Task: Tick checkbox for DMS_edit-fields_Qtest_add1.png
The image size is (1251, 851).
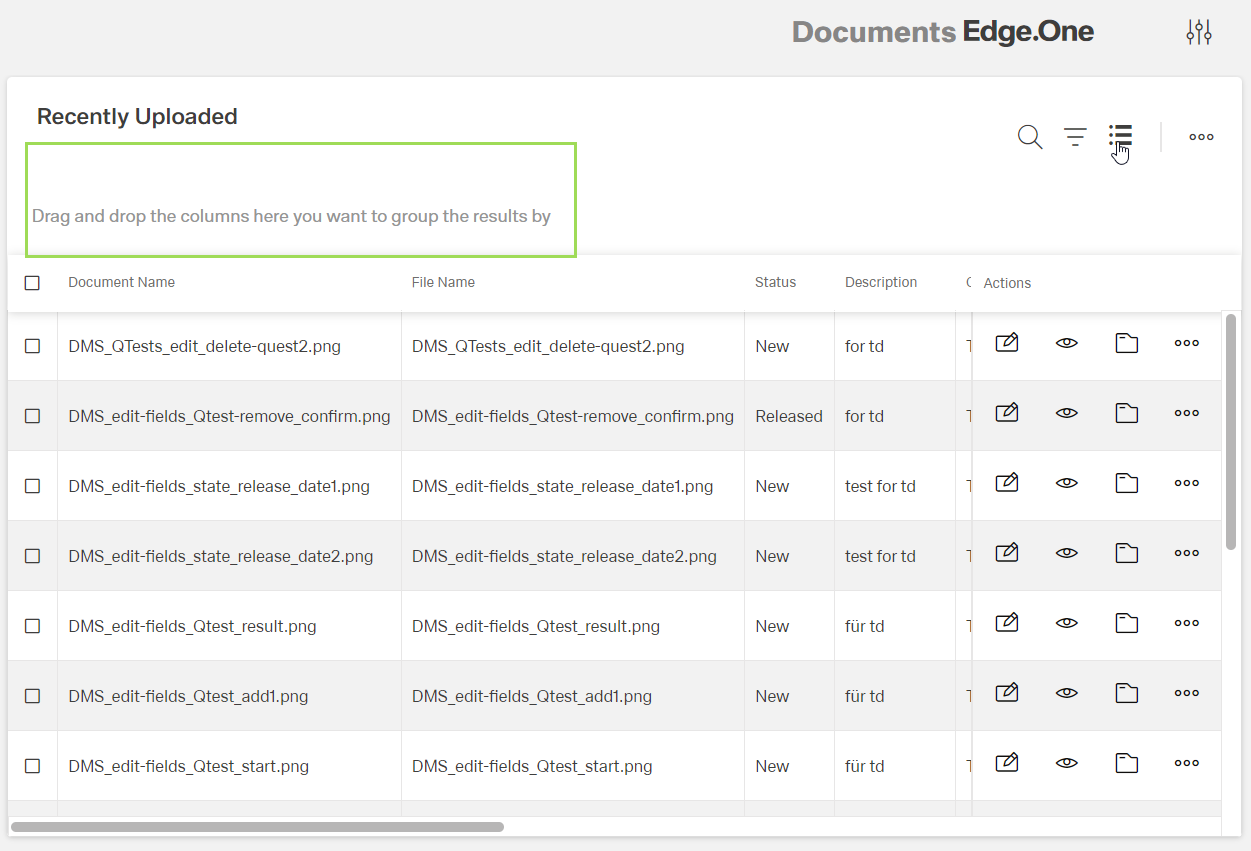Action: [x=32, y=696]
